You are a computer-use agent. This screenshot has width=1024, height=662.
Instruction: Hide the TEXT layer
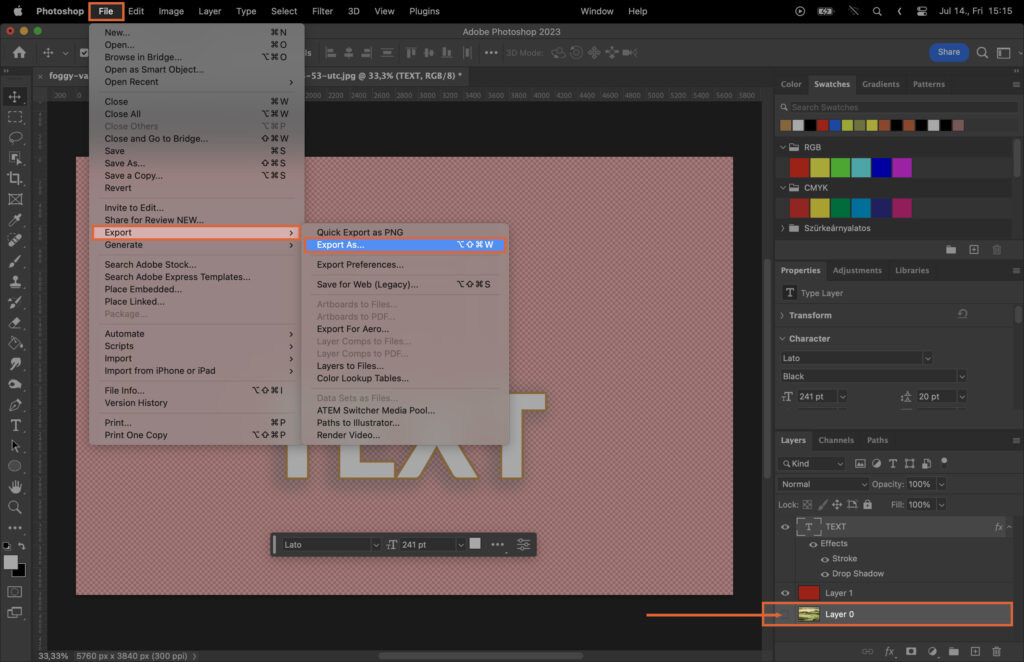[x=786, y=526]
